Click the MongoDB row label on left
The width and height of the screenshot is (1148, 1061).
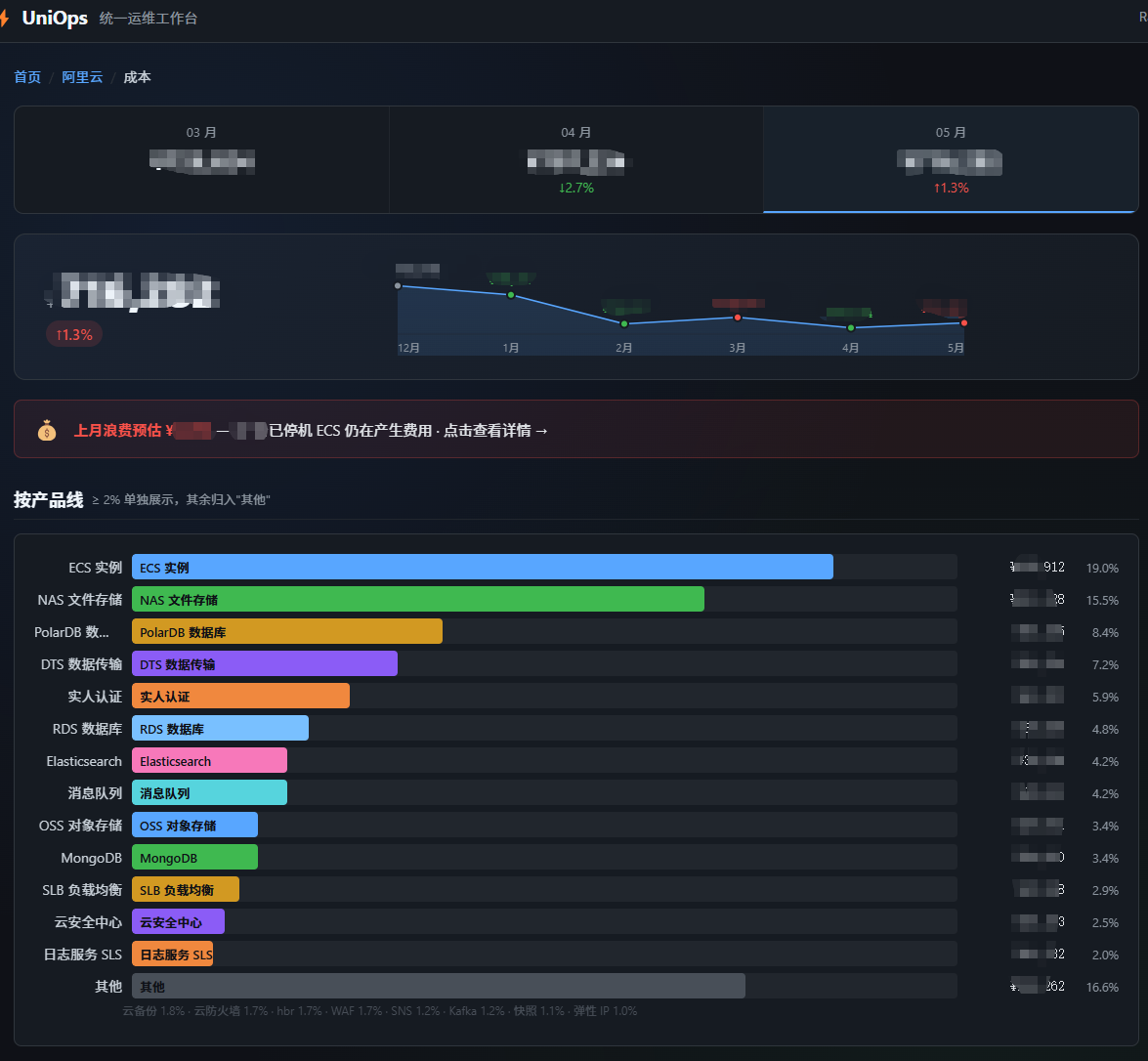click(92, 858)
